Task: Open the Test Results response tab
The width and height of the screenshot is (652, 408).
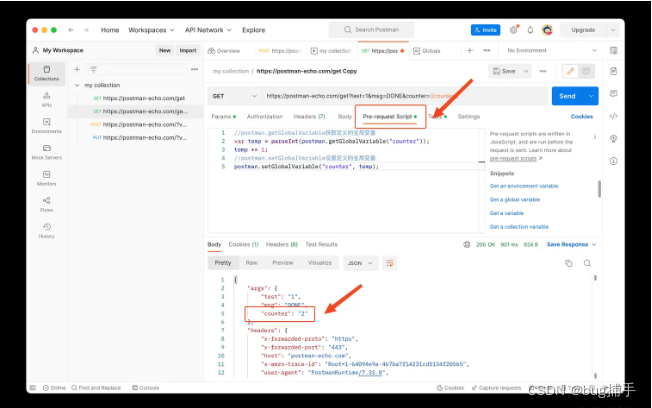Action: 321,245
